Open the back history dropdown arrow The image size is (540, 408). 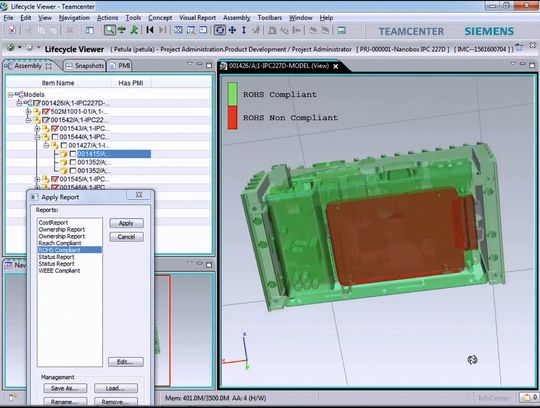pos(20,47)
